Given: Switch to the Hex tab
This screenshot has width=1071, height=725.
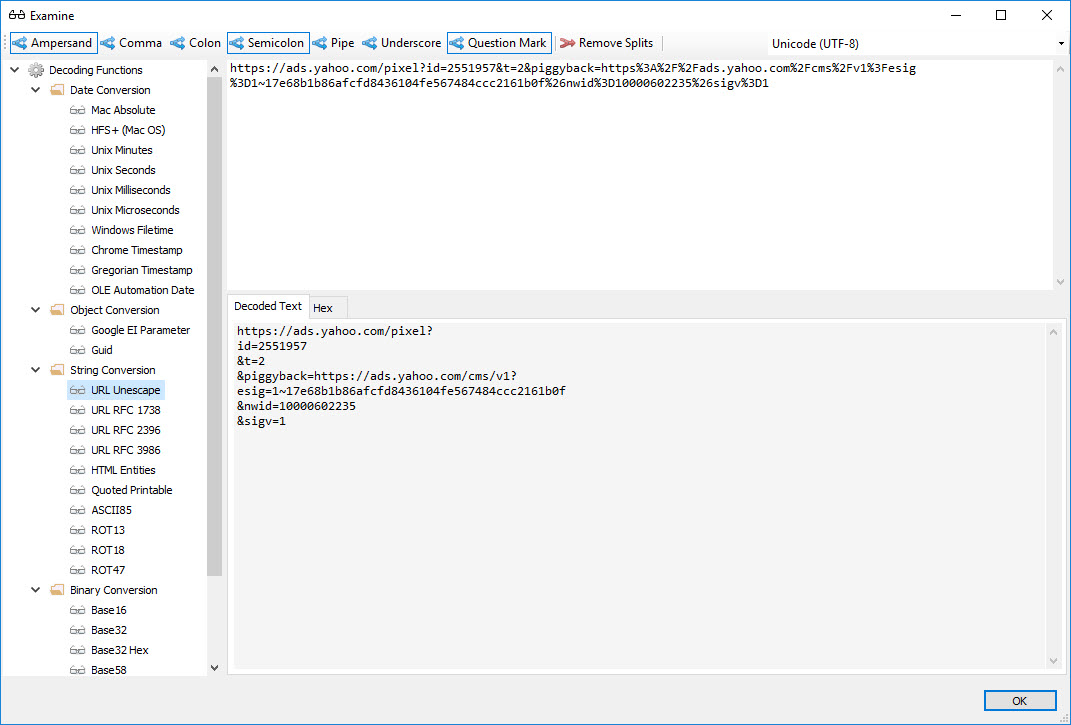Looking at the screenshot, I should [328, 308].
